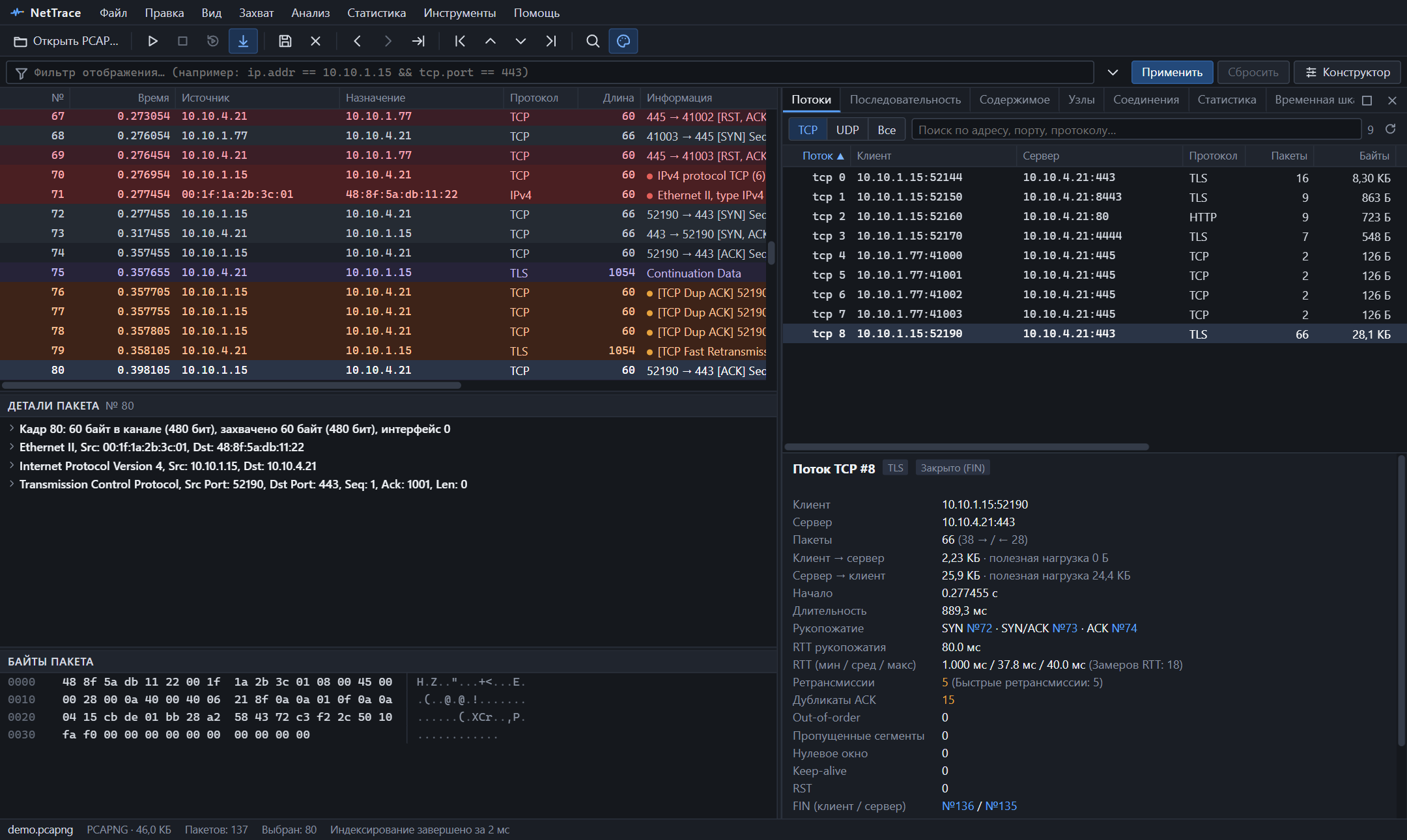Select the Все stream filter
Image resolution: width=1407 pixels, height=840 pixels.
pos(887,130)
